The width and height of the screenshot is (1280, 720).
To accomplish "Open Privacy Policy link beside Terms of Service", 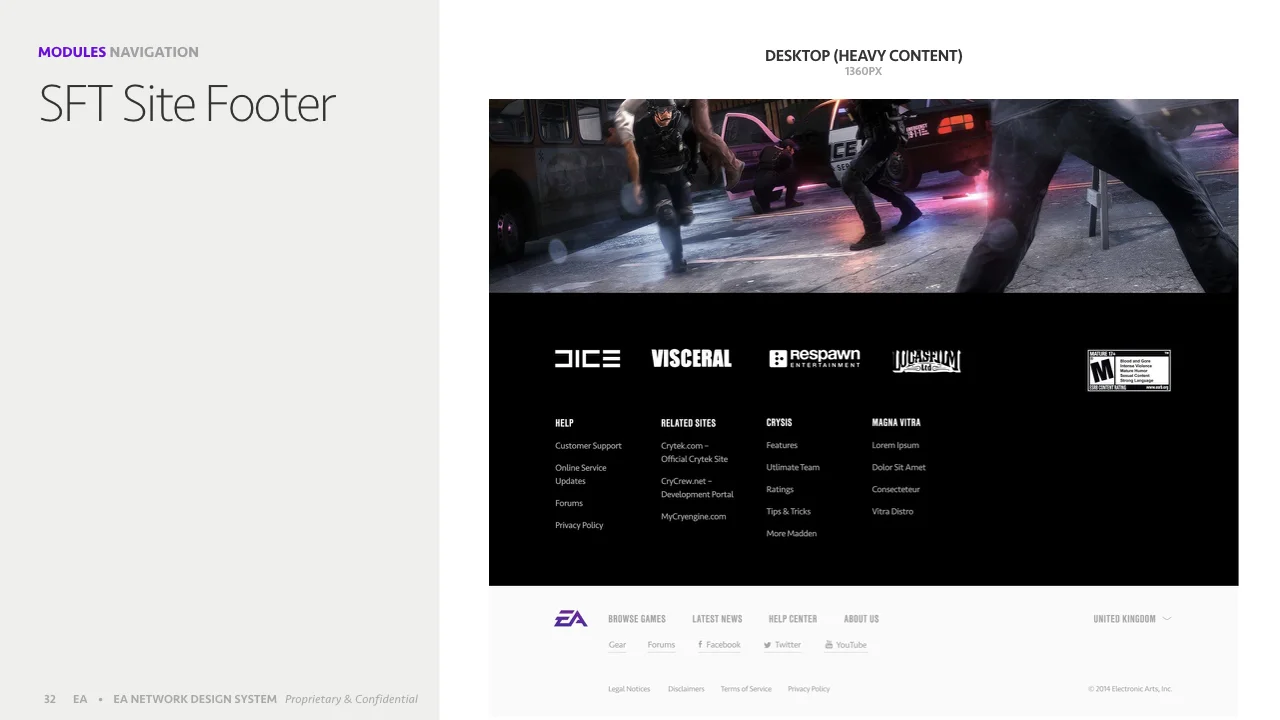I will [809, 689].
